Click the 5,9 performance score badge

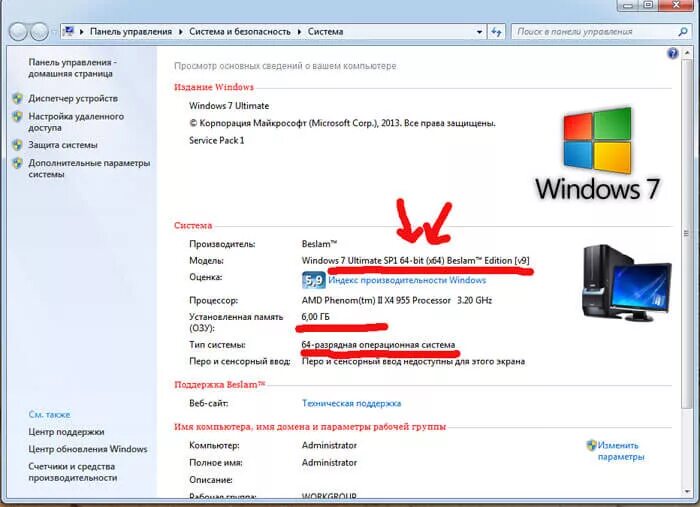(313, 280)
